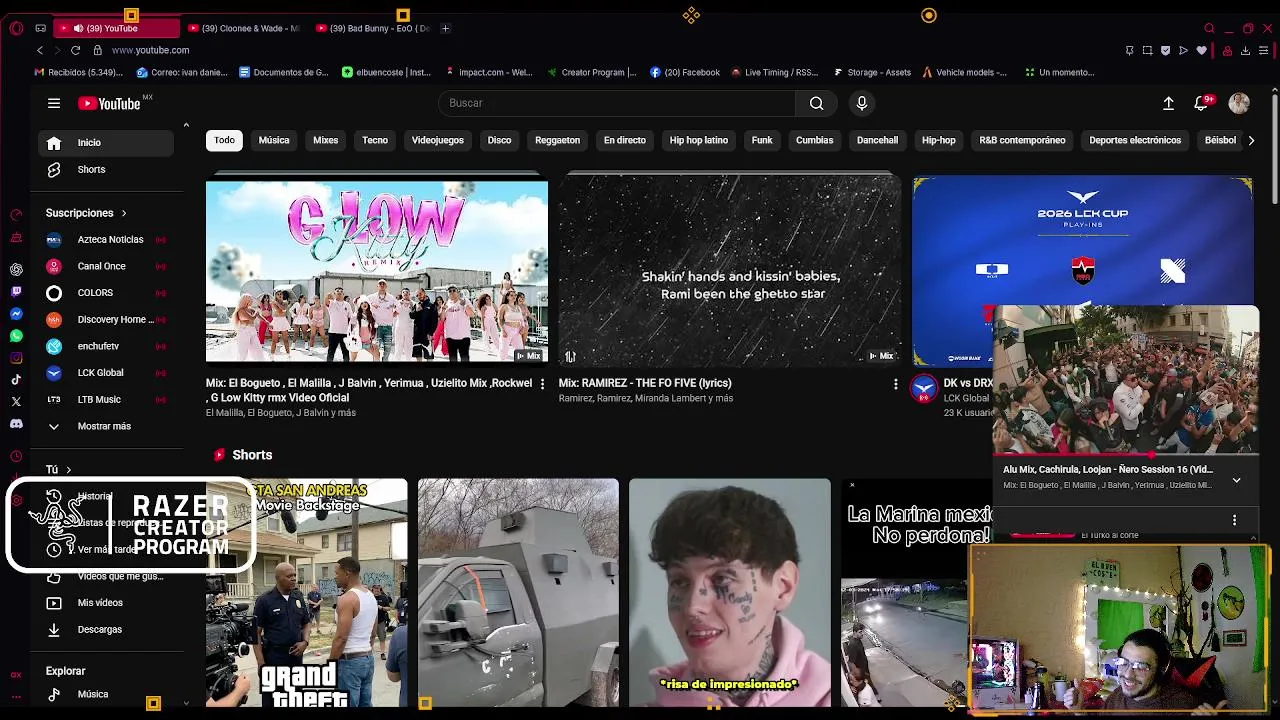
Task: Open Shorts in sidebar
Action: pos(106,170)
